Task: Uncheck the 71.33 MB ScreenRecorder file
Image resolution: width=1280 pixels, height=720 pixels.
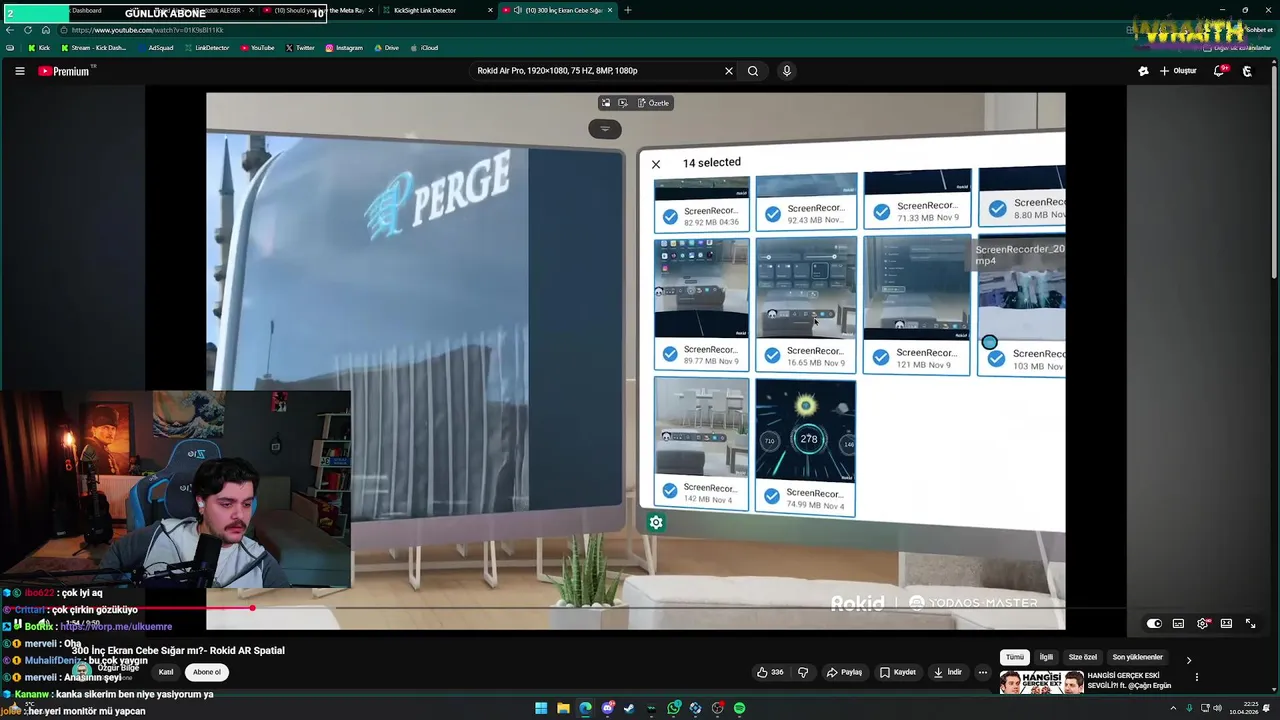Action: (x=881, y=212)
